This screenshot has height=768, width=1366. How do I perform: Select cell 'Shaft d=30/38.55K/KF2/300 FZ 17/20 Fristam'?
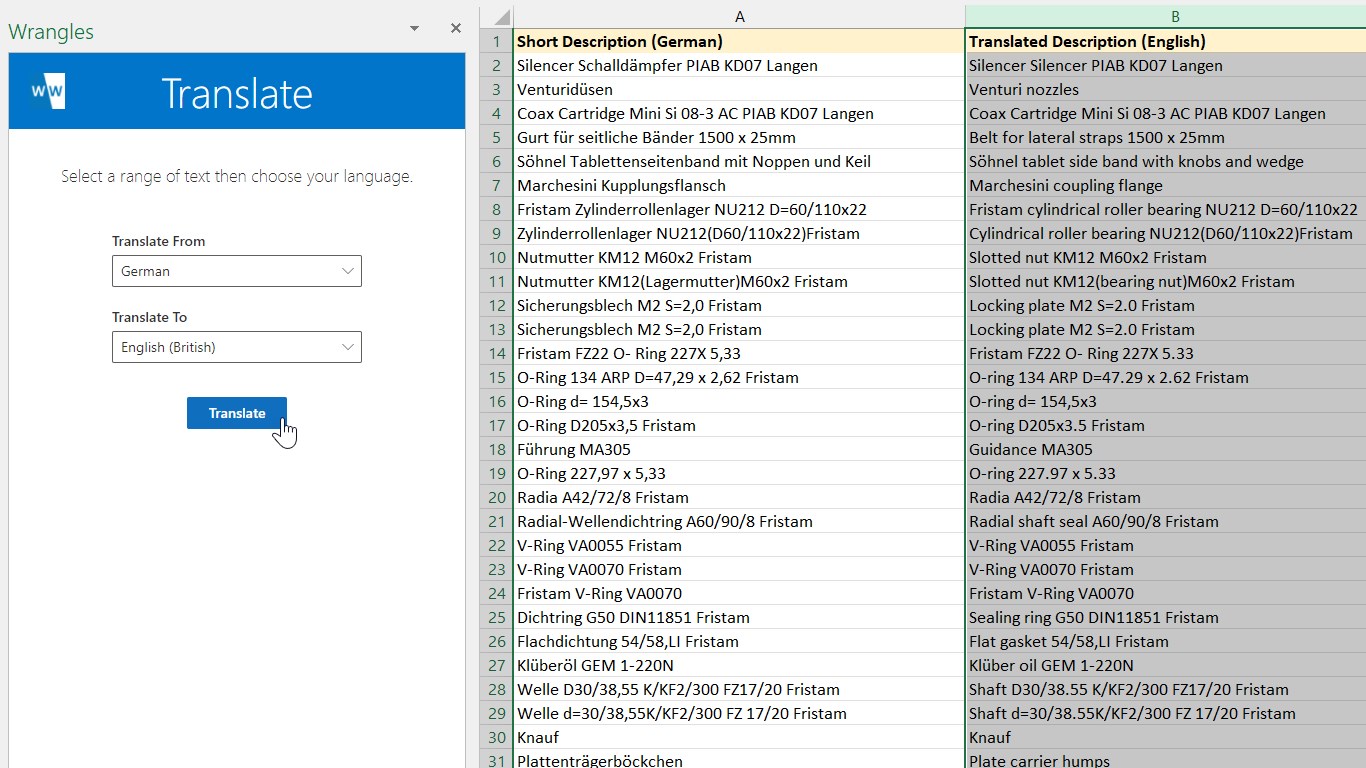point(1166,714)
